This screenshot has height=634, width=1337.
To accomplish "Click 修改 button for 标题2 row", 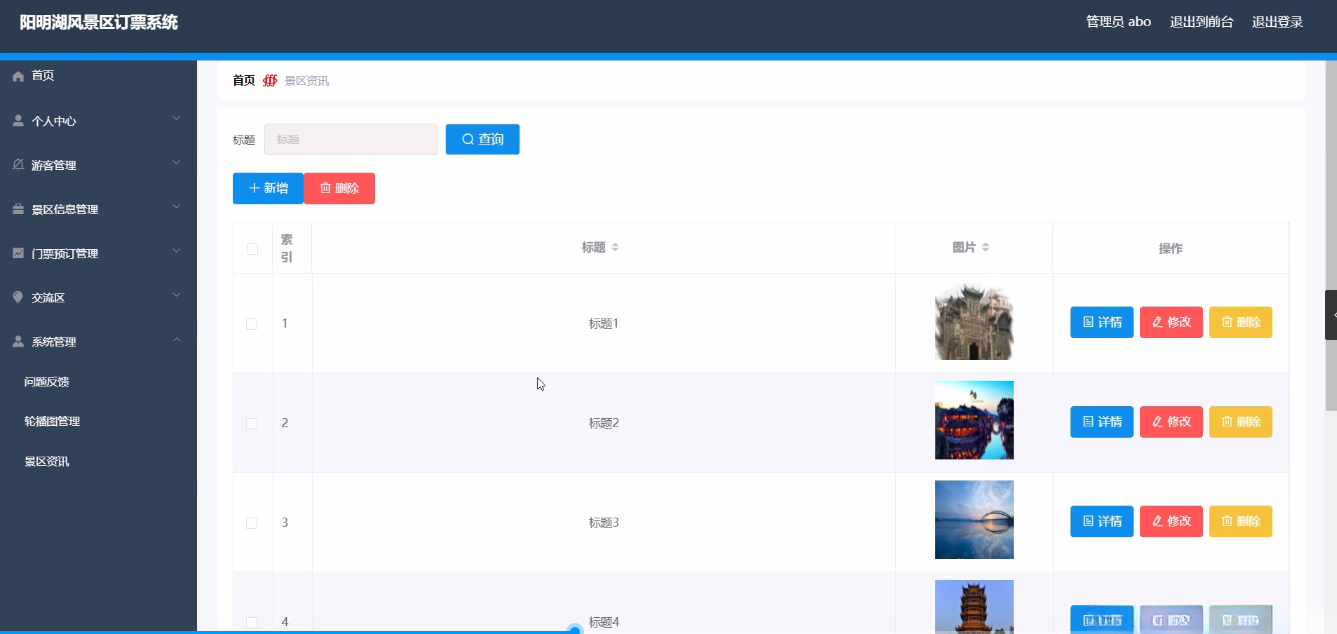I will (x=1171, y=421).
